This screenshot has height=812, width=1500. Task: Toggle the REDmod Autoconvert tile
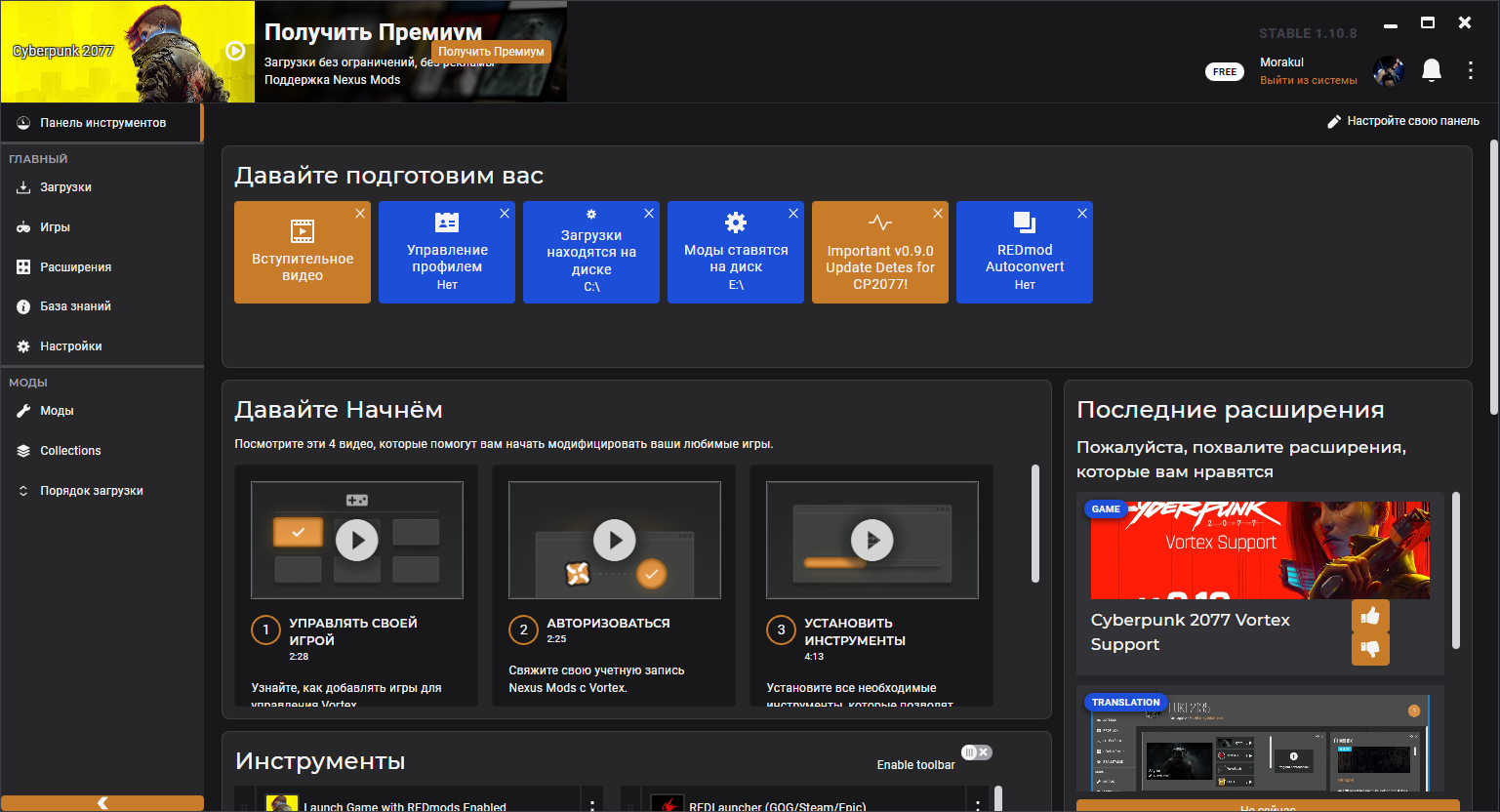tap(1024, 254)
